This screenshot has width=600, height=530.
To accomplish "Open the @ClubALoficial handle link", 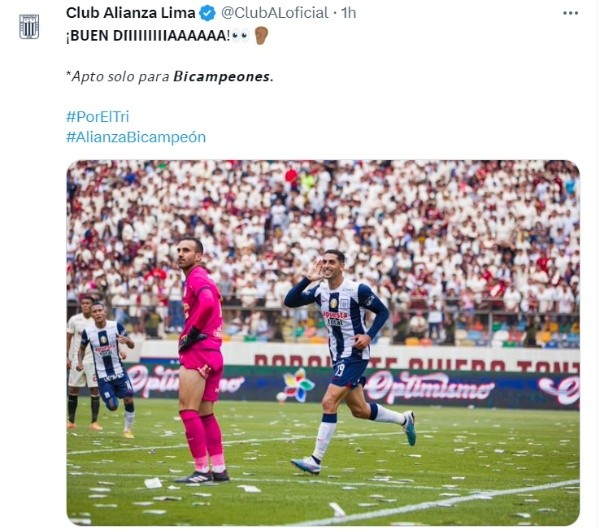I will pyautogui.click(x=275, y=13).
